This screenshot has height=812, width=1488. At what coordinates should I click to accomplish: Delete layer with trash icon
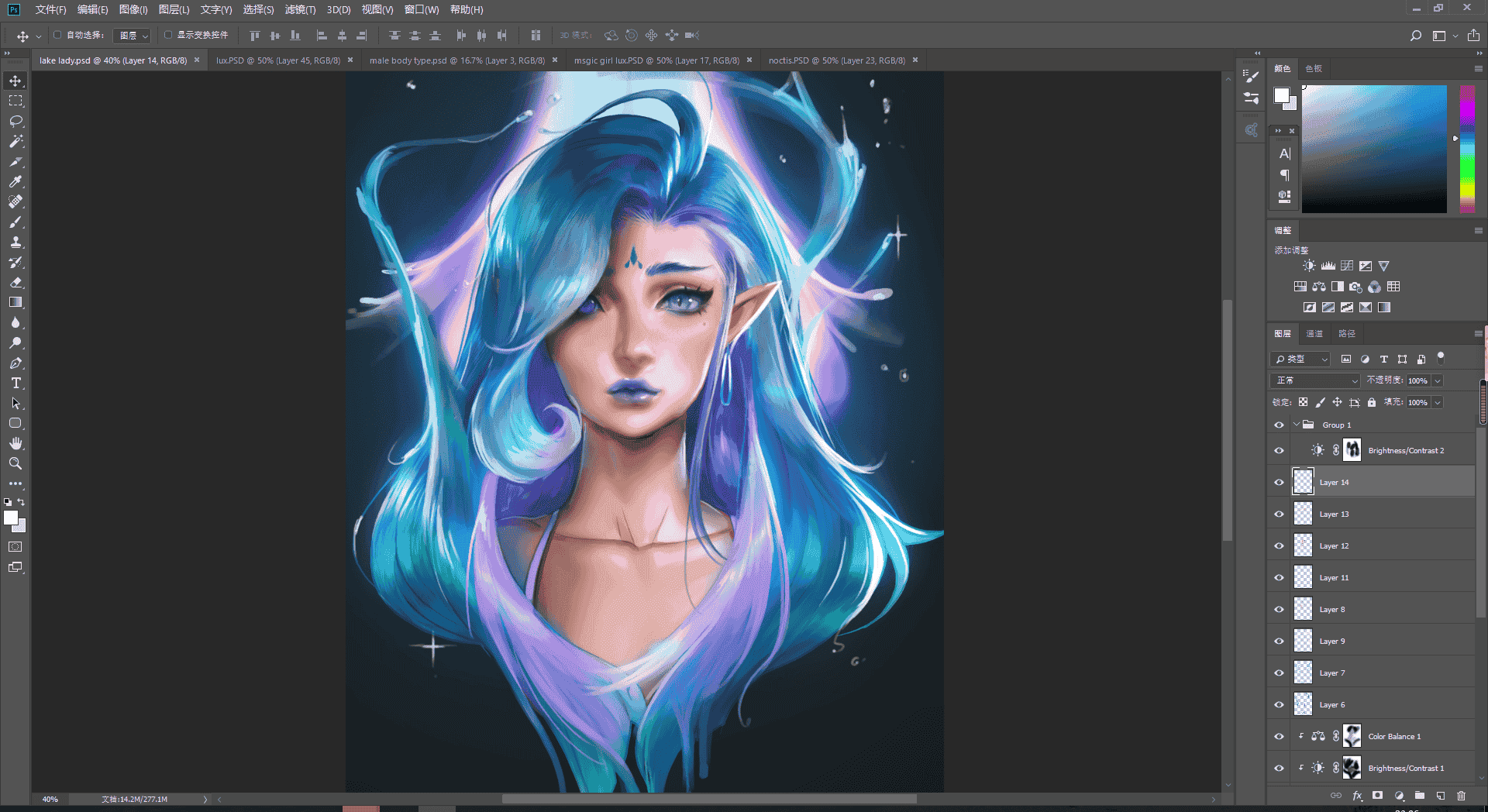1461,796
